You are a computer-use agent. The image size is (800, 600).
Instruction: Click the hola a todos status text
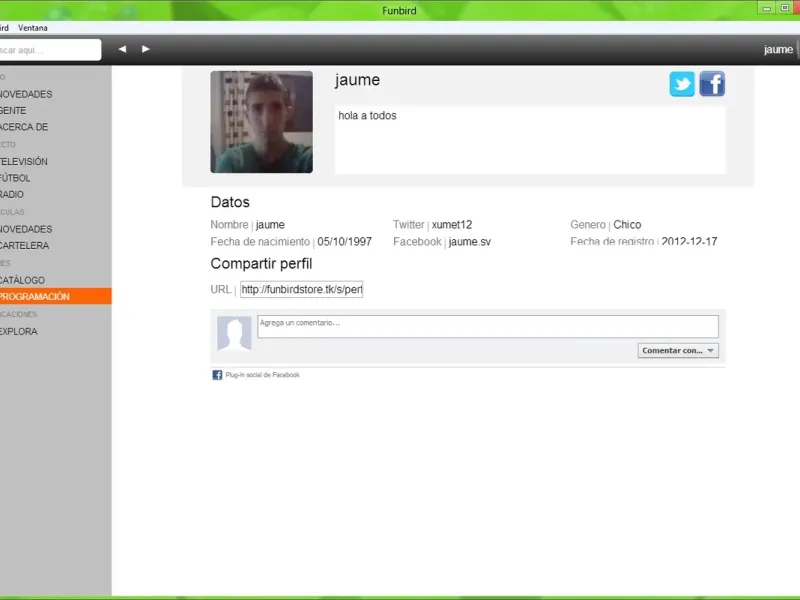pos(367,116)
